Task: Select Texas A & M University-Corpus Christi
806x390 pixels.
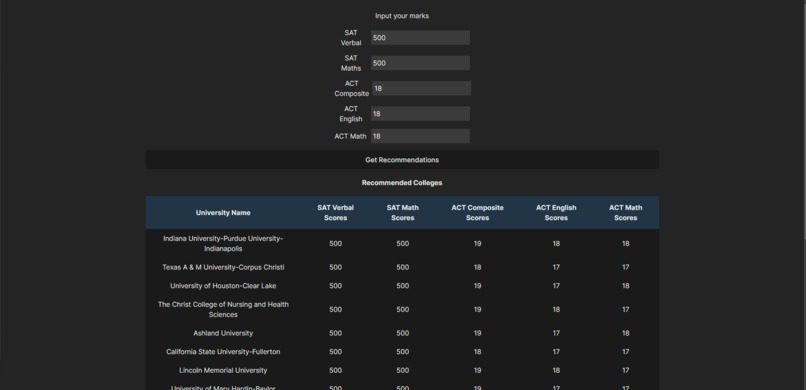Action: point(223,267)
